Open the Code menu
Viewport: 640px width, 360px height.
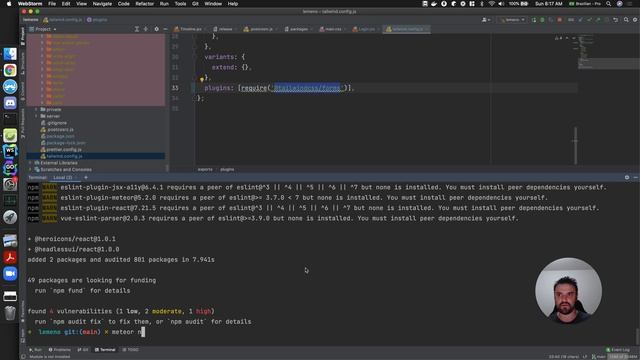point(123,4)
